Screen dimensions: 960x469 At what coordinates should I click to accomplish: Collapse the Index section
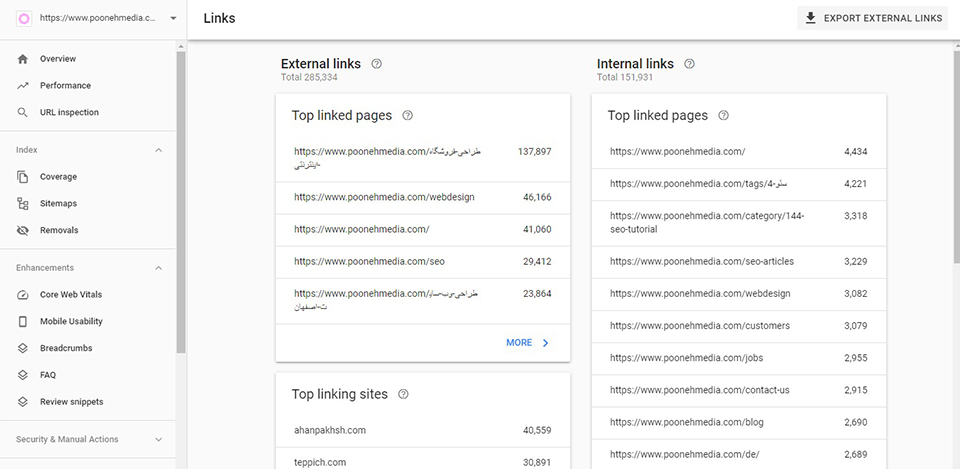[x=159, y=150]
